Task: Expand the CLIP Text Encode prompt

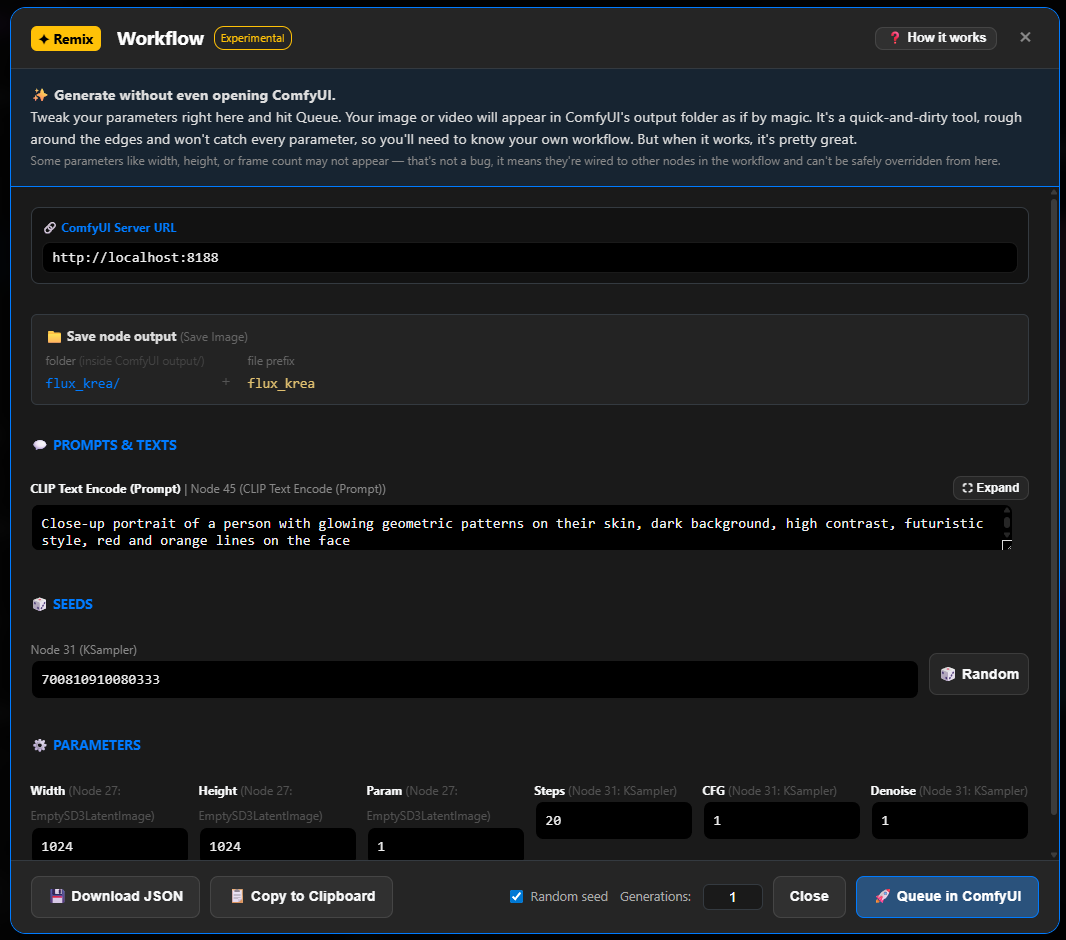Action: (991, 487)
